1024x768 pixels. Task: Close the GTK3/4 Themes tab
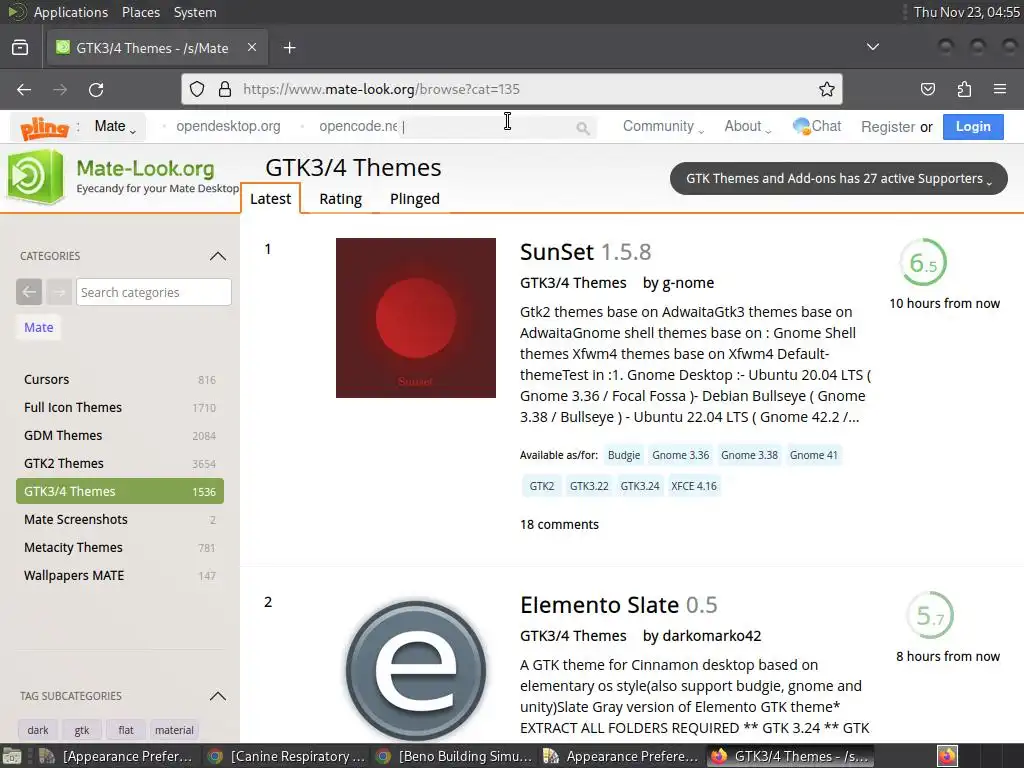[x=252, y=47]
